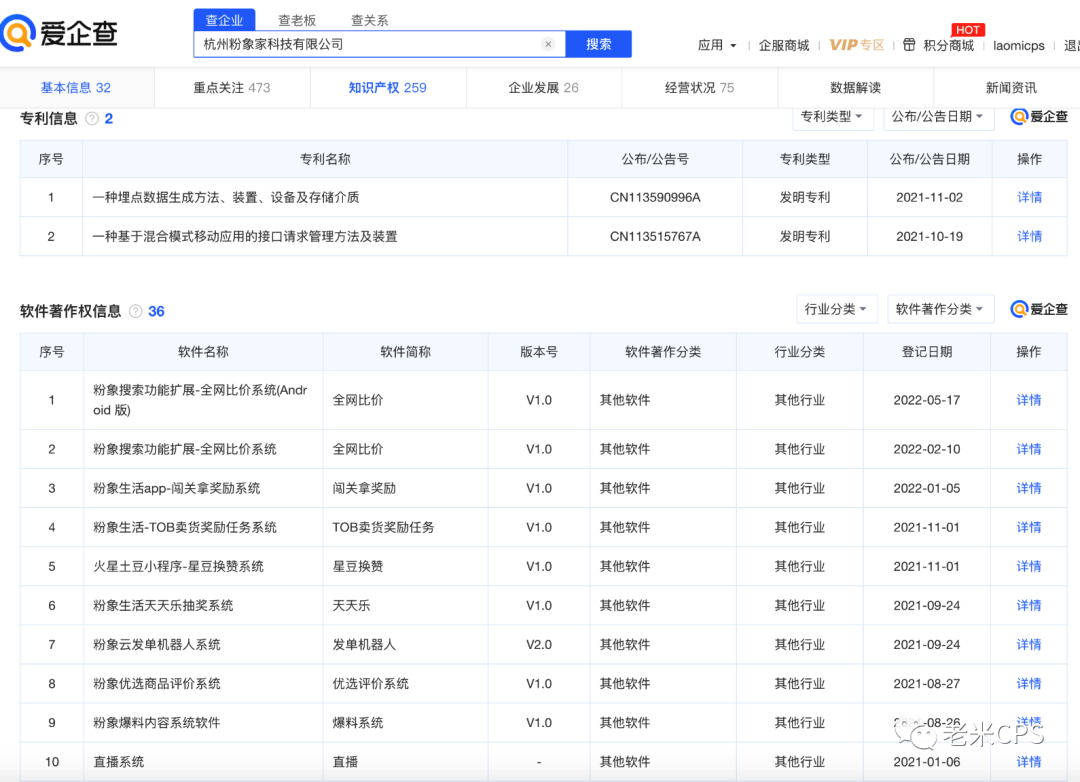Clear the search box with the X icon

click(548, 44)
